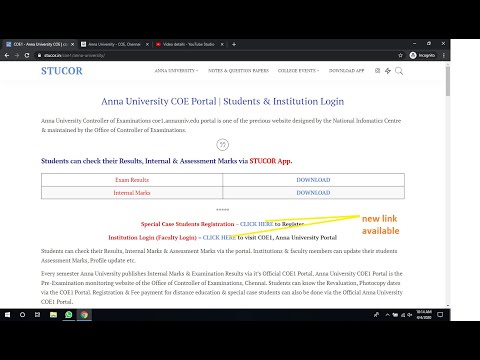
Task: Open the Incognito profile indicator
Action: tap(422, 55)
